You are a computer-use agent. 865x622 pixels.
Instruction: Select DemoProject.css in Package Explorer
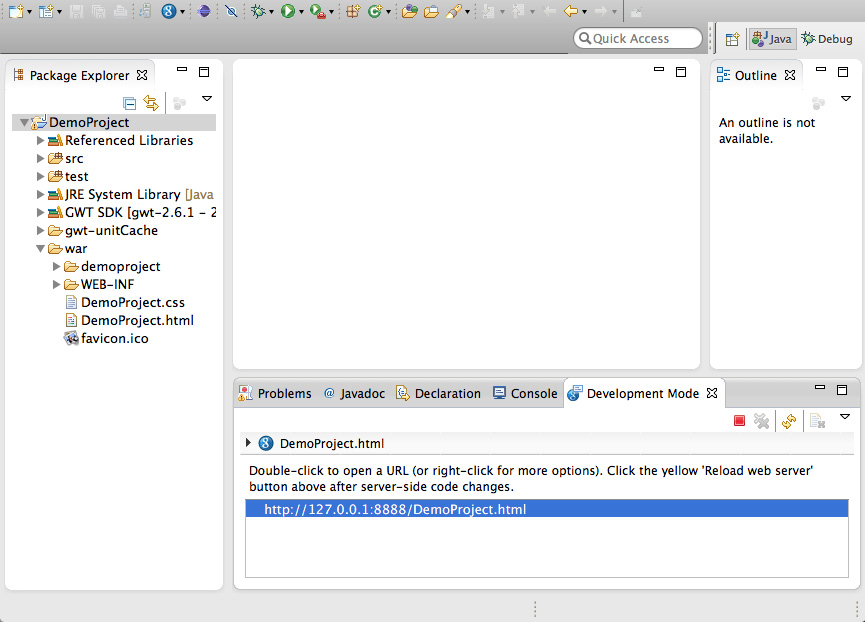pos(125,303)
